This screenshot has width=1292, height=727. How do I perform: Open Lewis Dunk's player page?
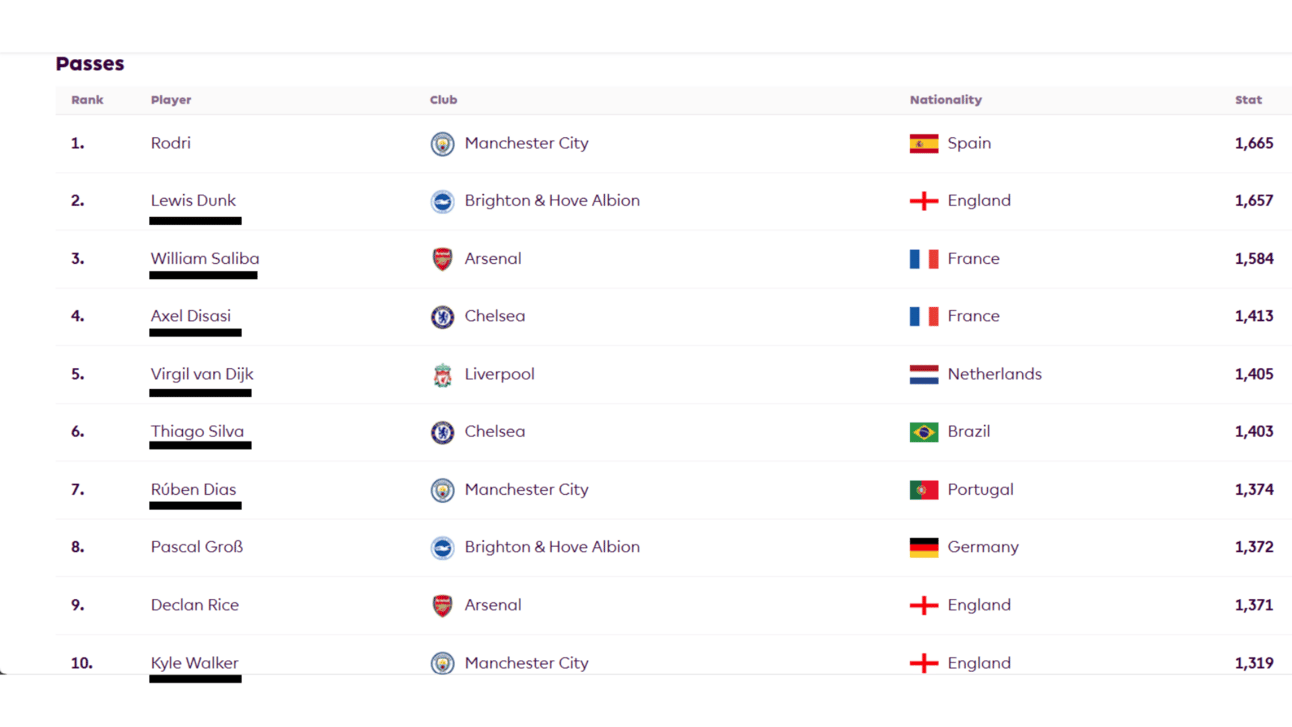pos(193,201)
